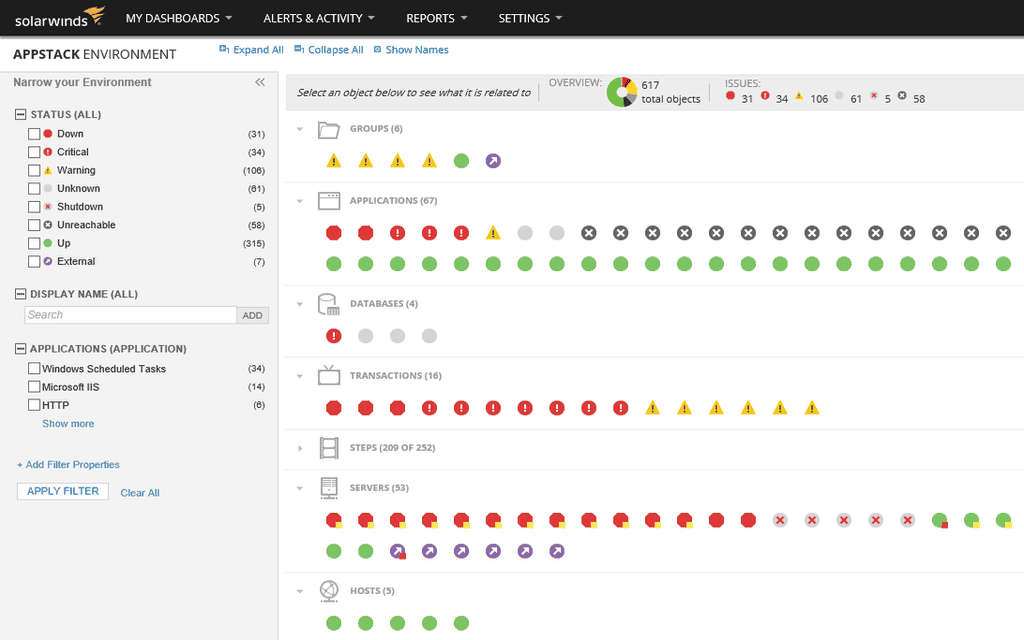1024x640 pixels.
Task: Select the purple External icon in GROUPS row
Action: click(492, 160)
